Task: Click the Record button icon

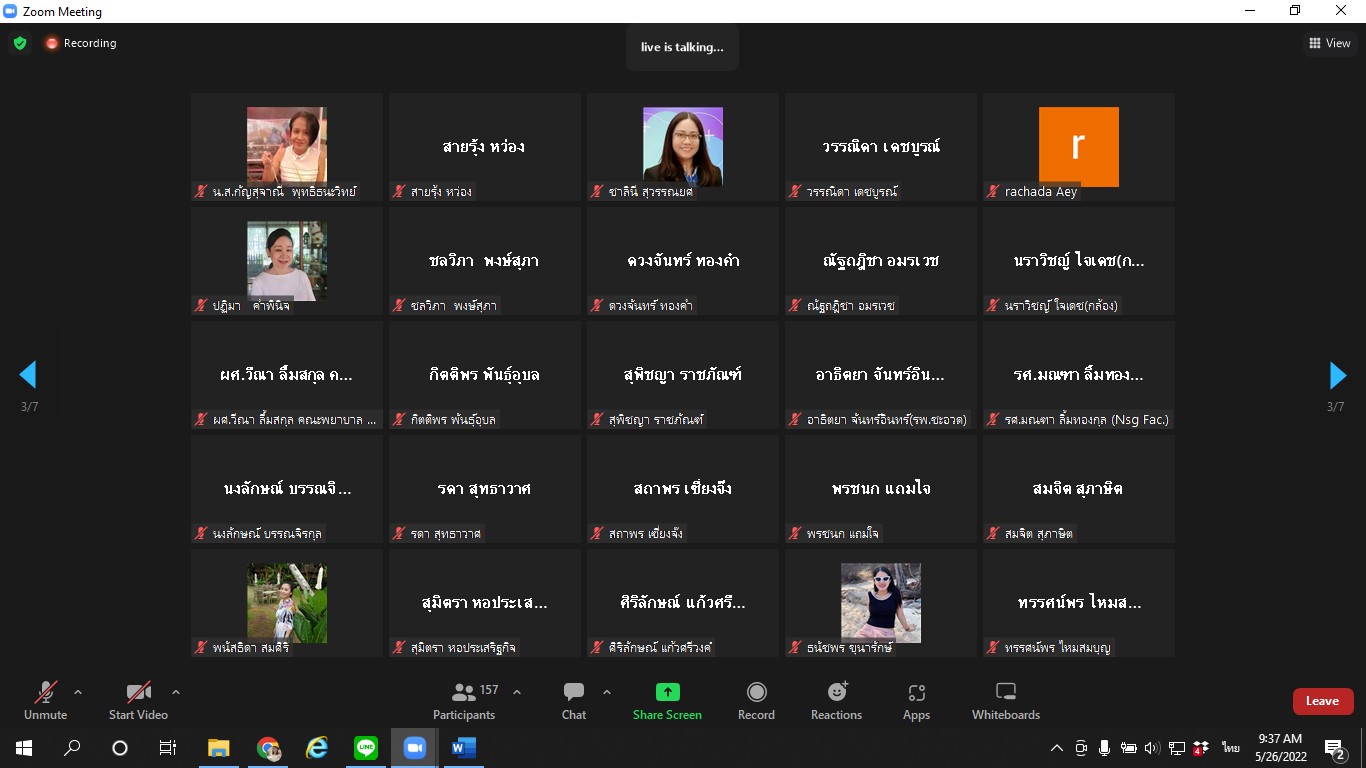Action: tap(757, 692)
